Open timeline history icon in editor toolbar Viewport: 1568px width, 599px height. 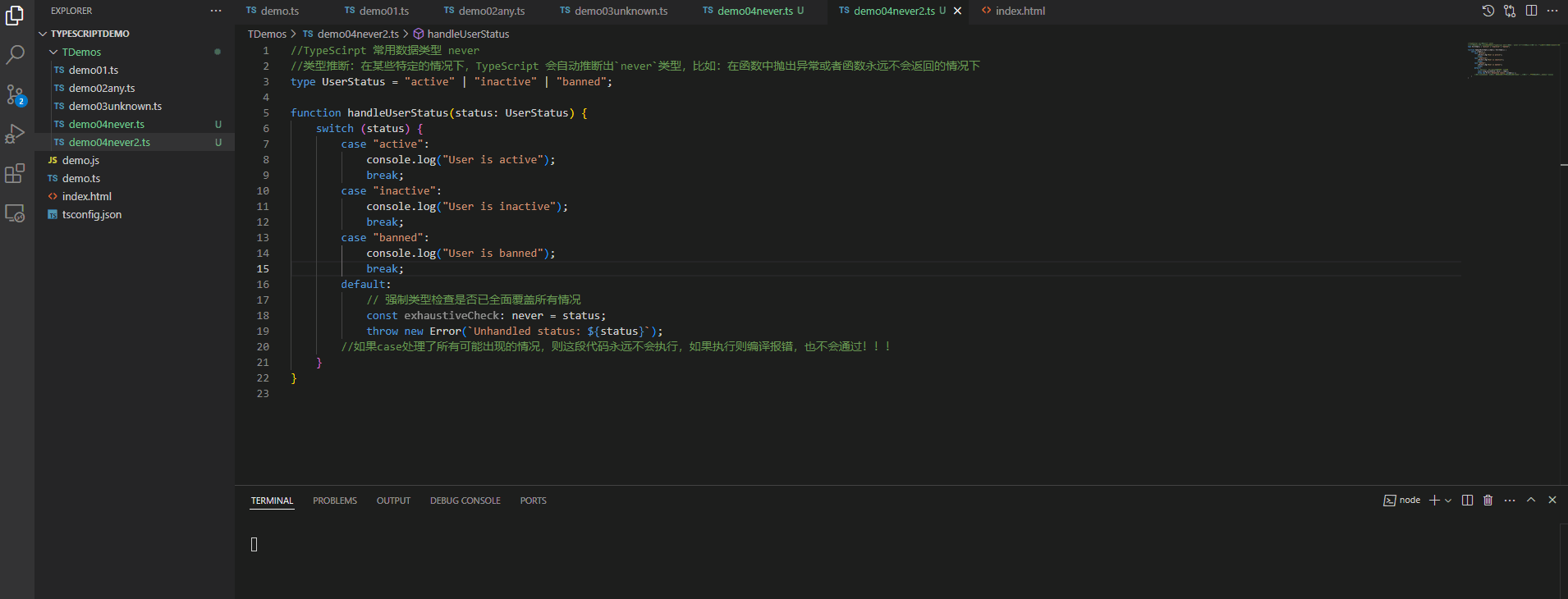click(x=1488, y=11)
